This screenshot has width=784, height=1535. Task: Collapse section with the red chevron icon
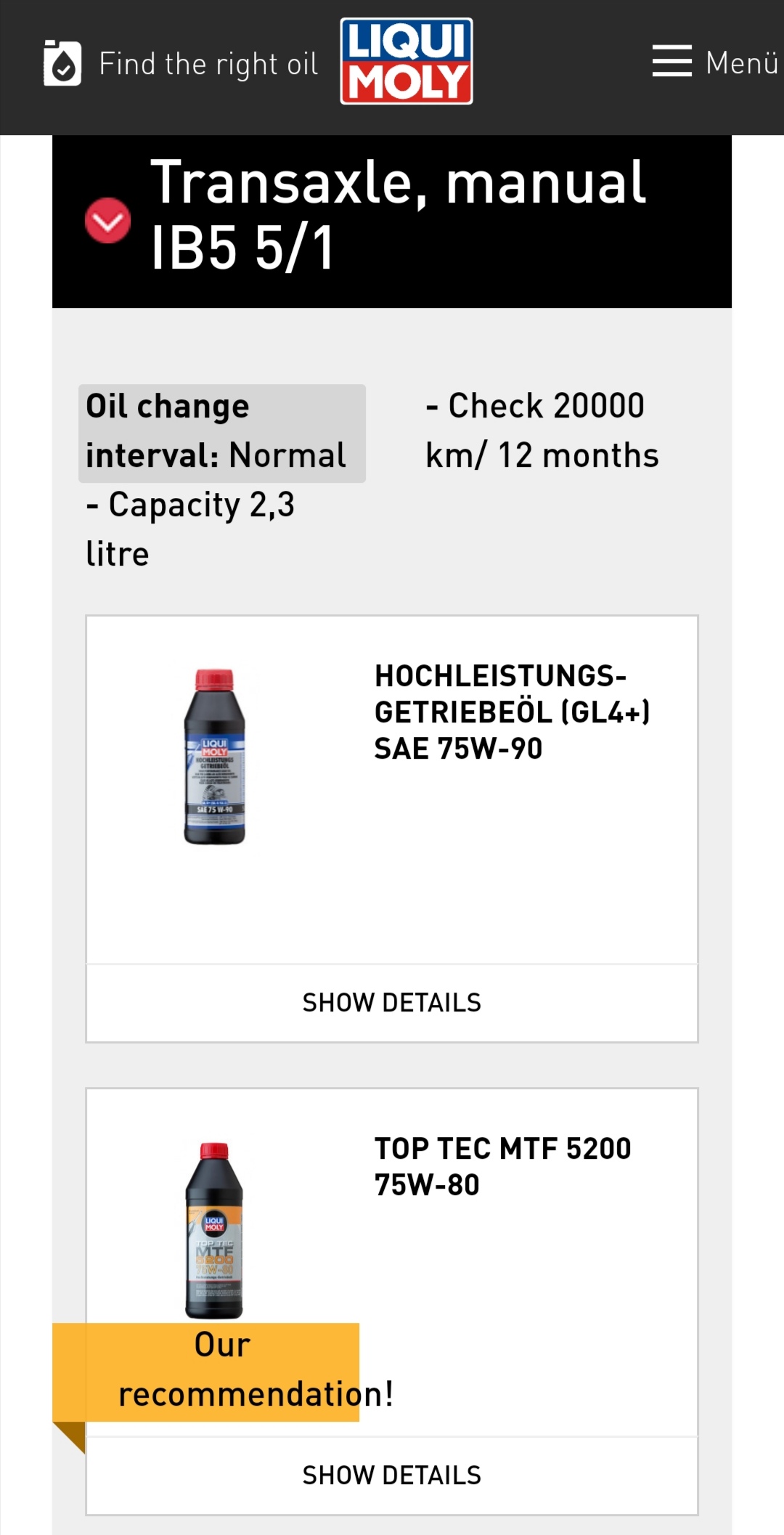(x=107, y=220)
